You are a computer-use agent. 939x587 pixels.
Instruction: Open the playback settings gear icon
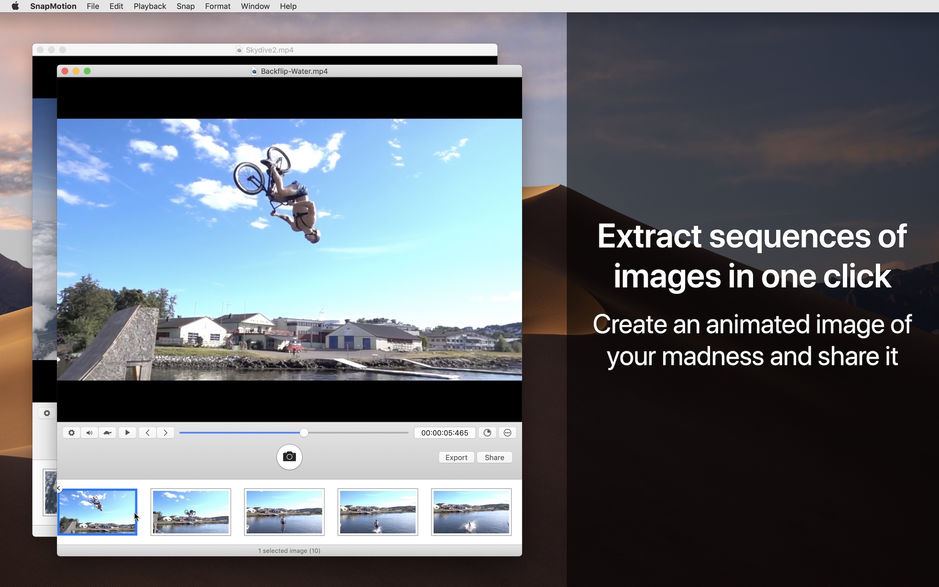(71, 432)
